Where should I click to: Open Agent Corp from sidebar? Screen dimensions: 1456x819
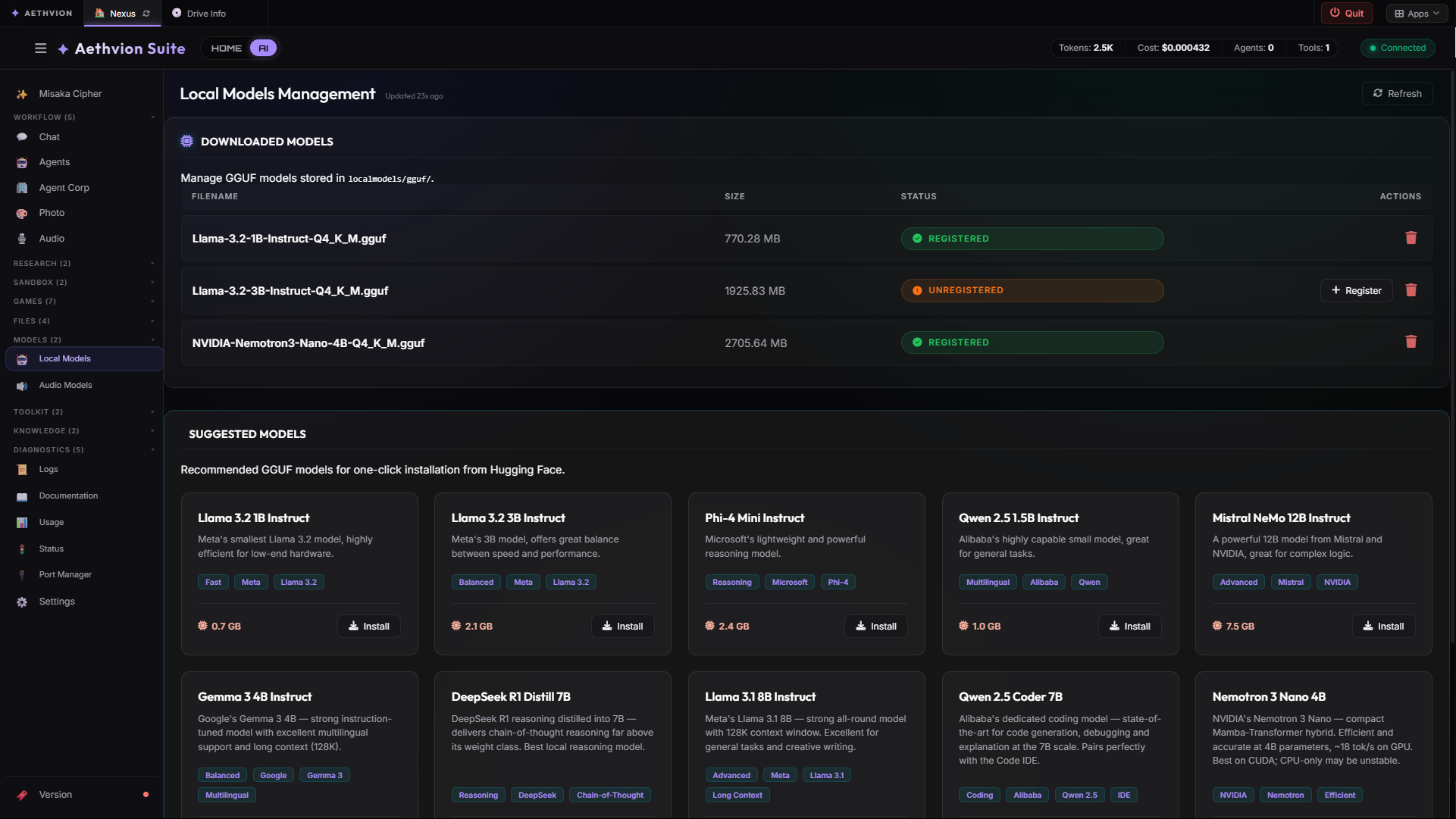tap(64, 188)
